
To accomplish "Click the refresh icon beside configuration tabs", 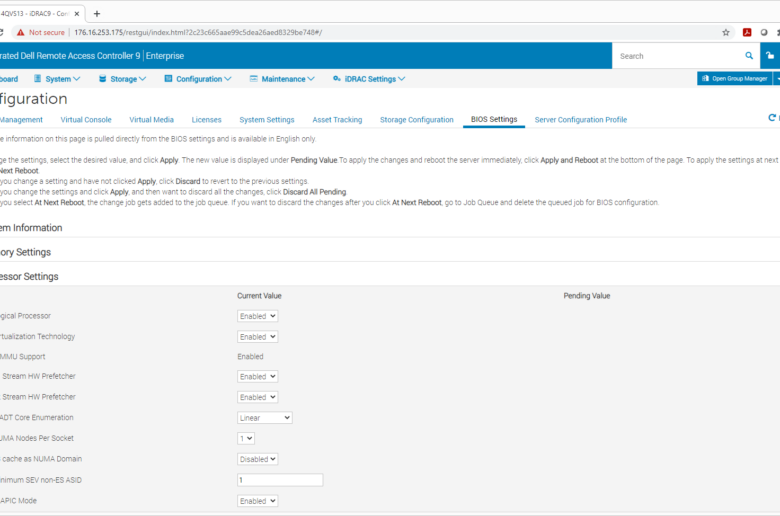I will (772, 118).
